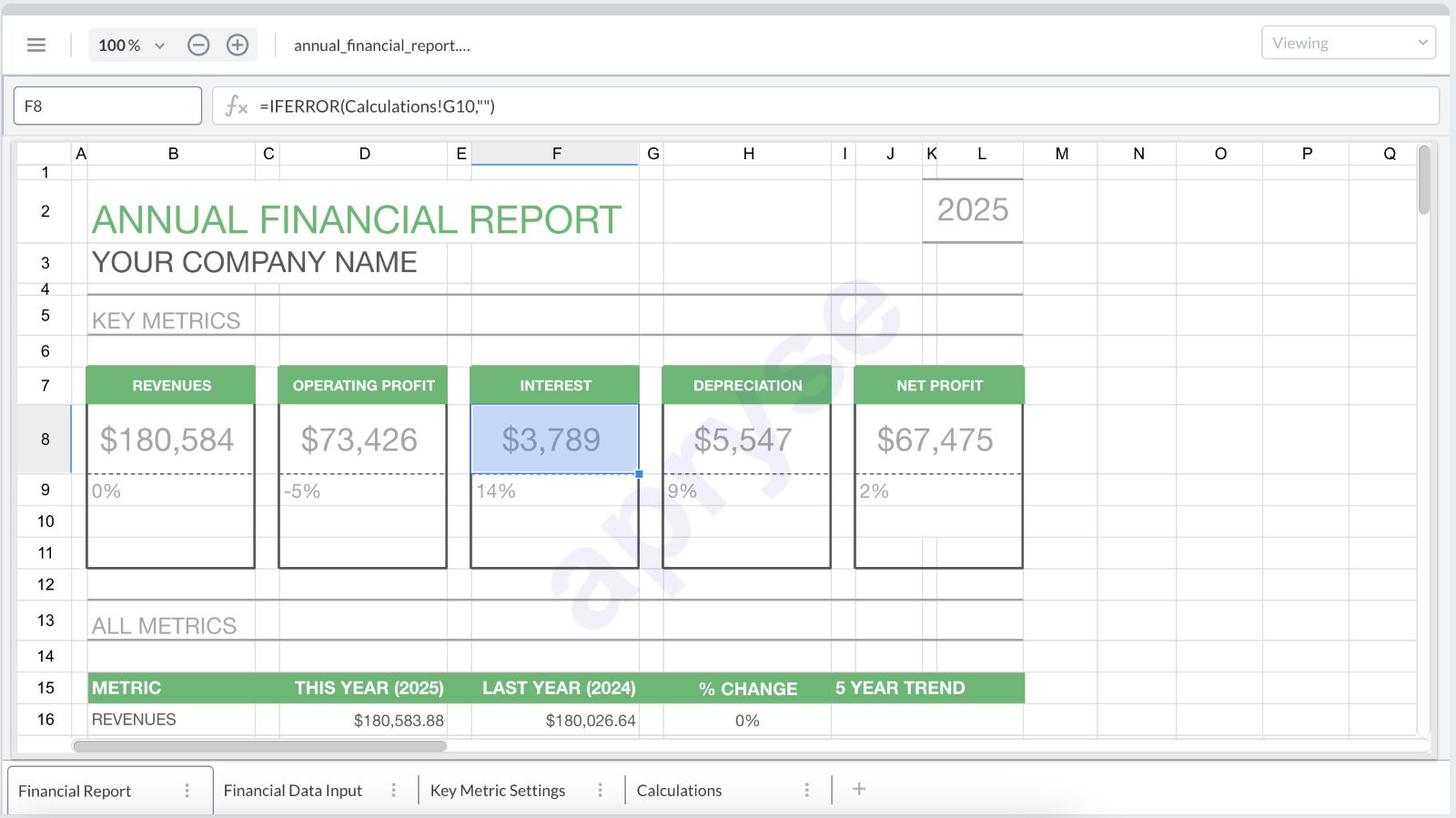
Task: Click the 2% change cell
Action: click(x=939, y=490)
